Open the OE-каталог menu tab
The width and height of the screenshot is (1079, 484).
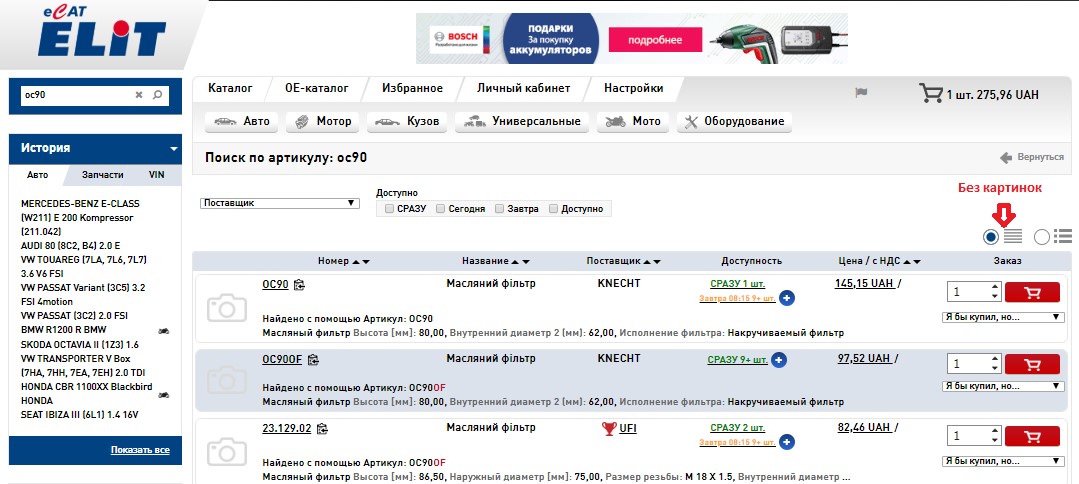click(x=313, y=88)
